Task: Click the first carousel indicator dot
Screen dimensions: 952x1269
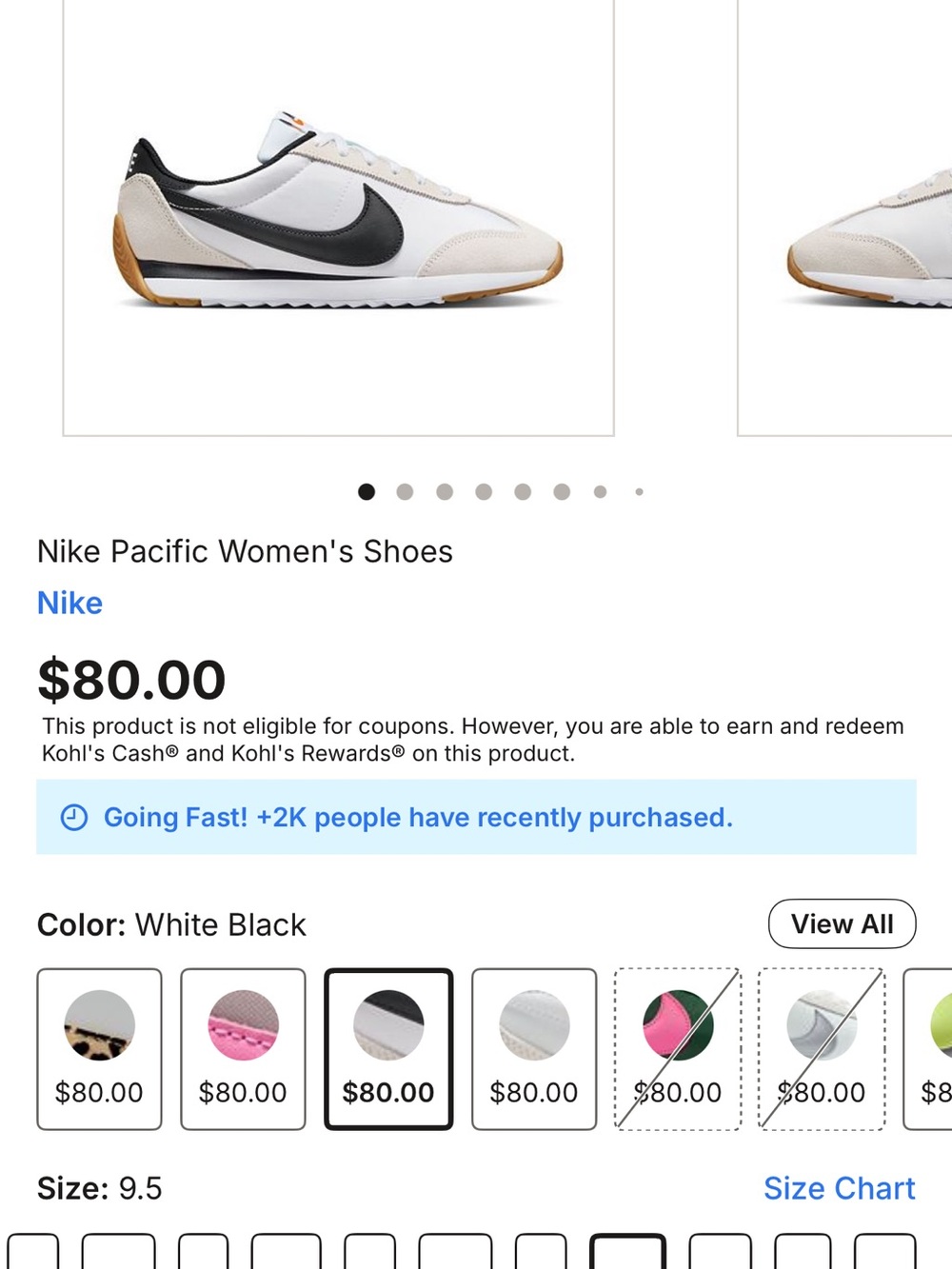Action: (x=367, y=491)
